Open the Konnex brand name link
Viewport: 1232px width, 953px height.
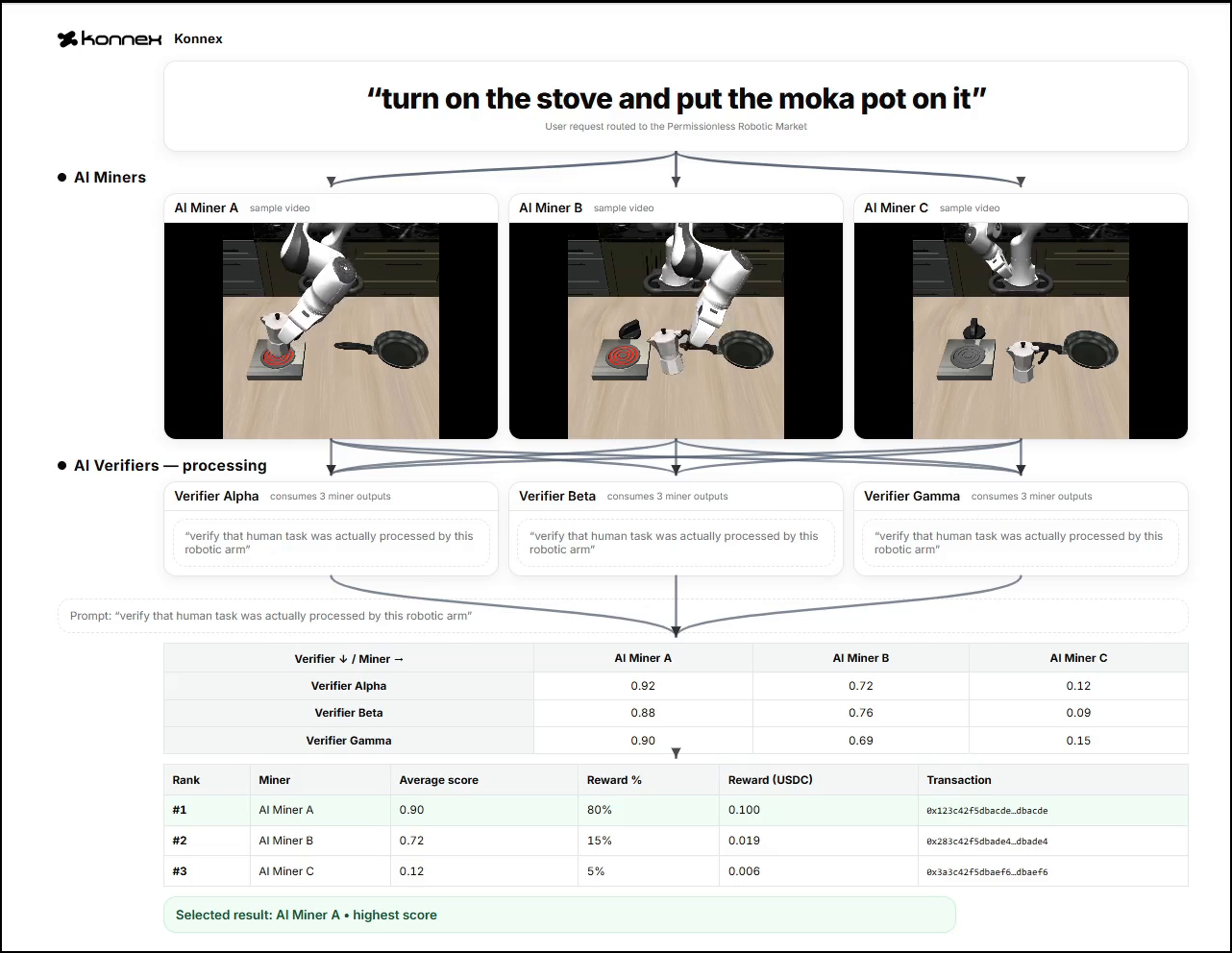tap(198, 38)
